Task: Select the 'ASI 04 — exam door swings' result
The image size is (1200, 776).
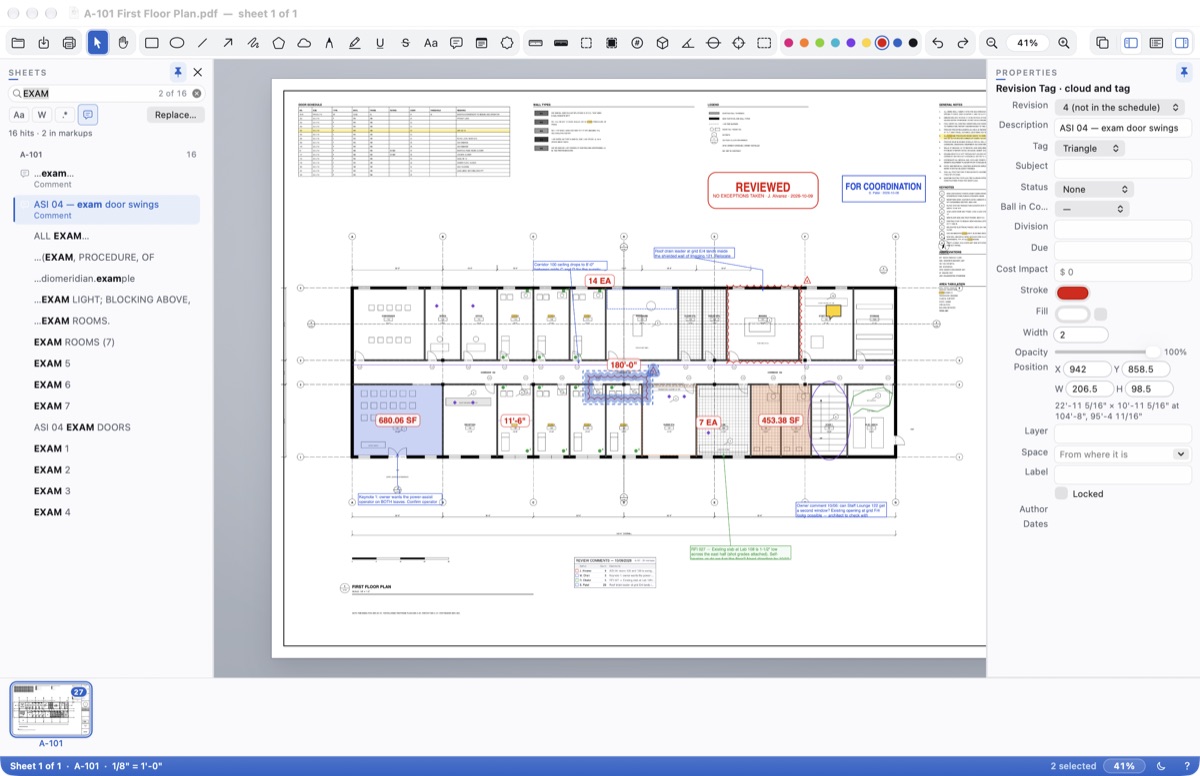Action: pyautogui.click(x=107, y=209)
